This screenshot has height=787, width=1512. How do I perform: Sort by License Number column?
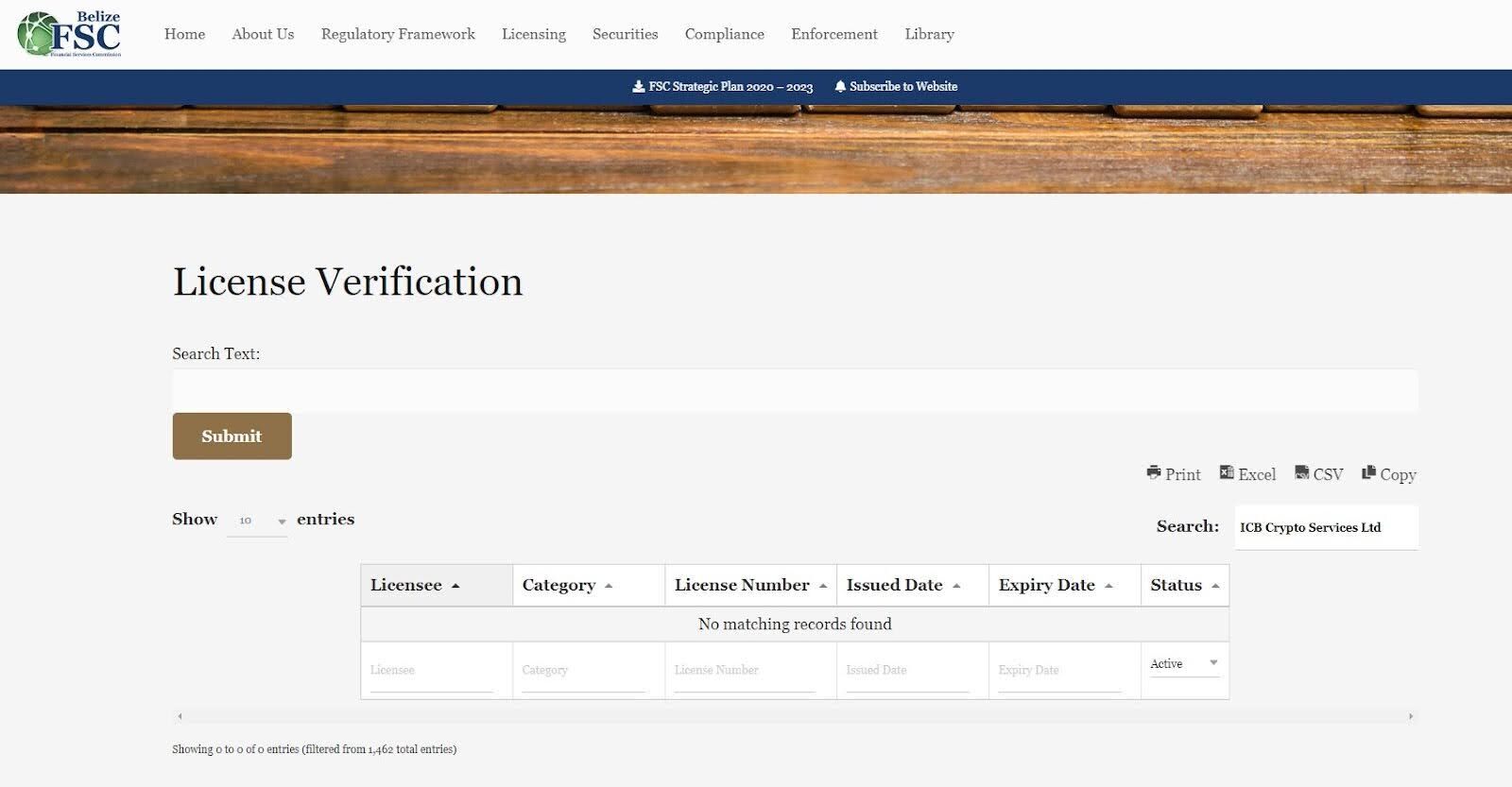tap(750, 585)
